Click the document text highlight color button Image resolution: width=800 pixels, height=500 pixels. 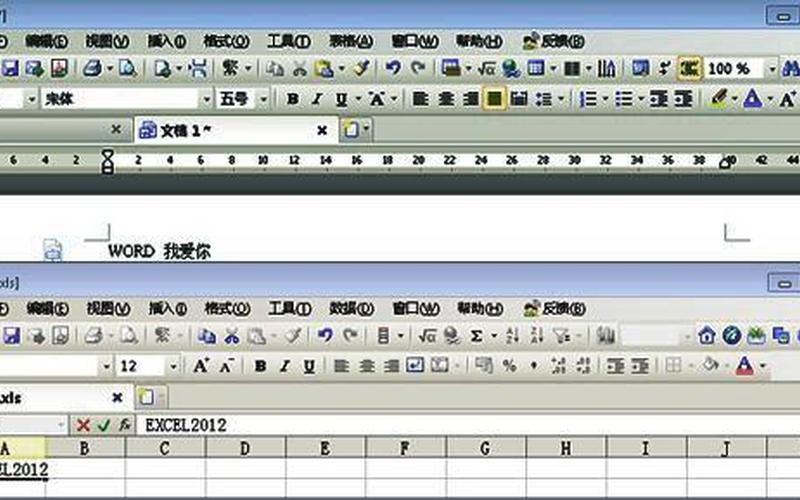(719, 98)
